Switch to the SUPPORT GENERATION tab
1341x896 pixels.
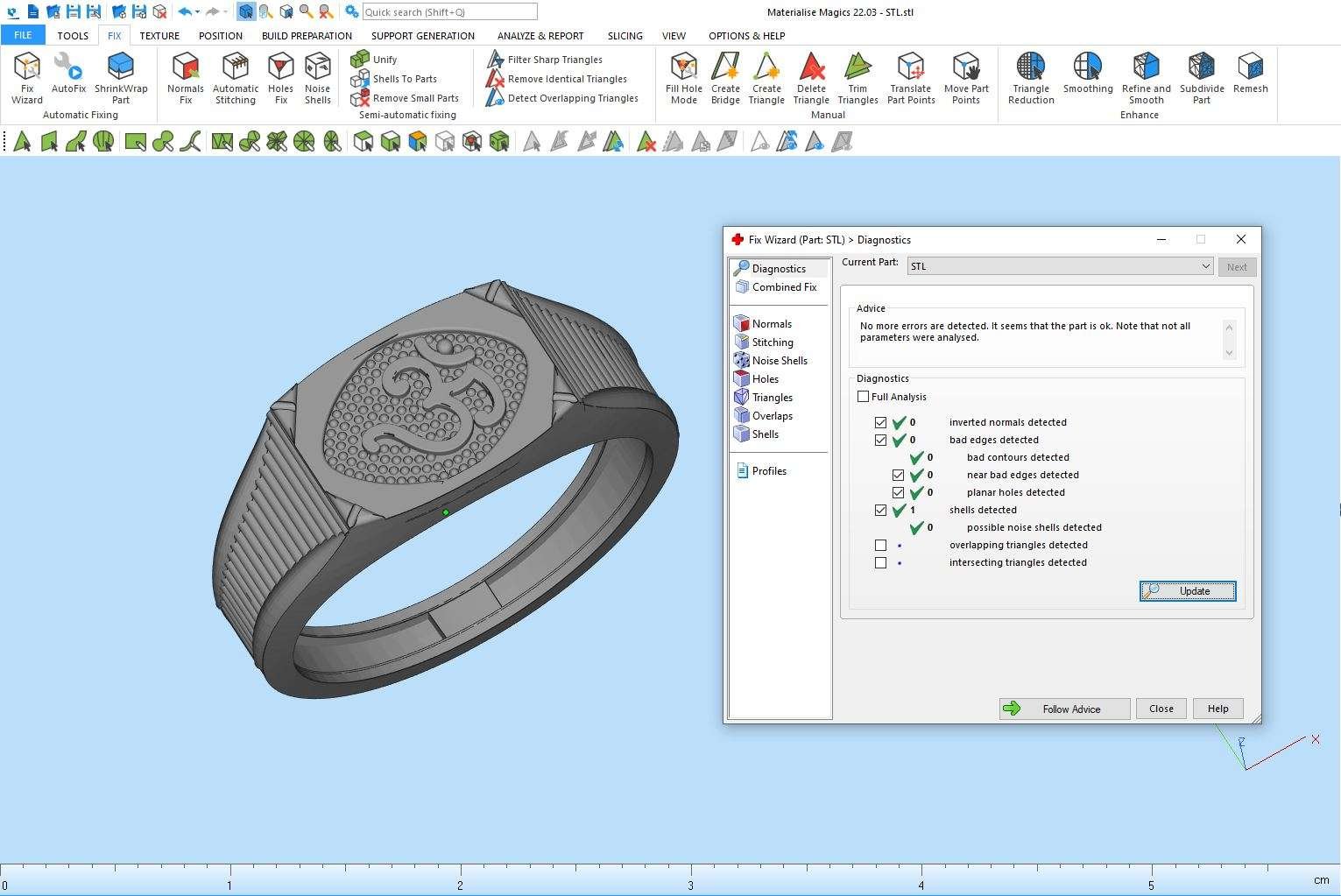[422, 36]
